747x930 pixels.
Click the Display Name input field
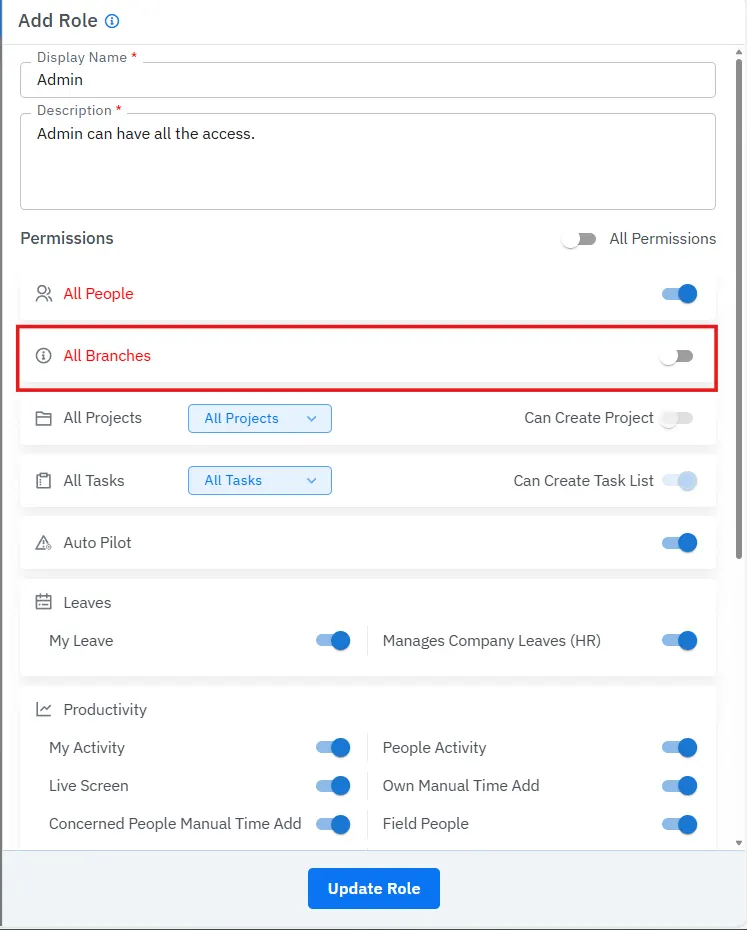[x=367, y=80]
